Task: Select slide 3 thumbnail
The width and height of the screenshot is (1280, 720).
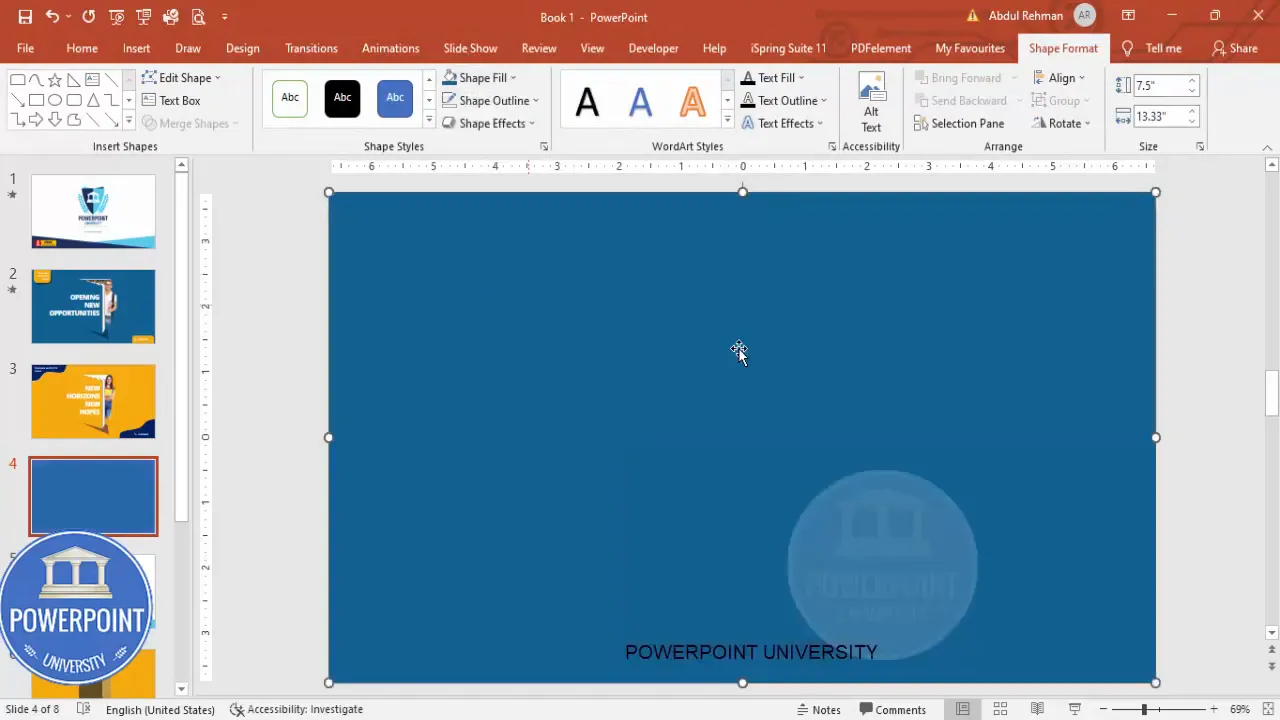Action: (x=93, y=401)
